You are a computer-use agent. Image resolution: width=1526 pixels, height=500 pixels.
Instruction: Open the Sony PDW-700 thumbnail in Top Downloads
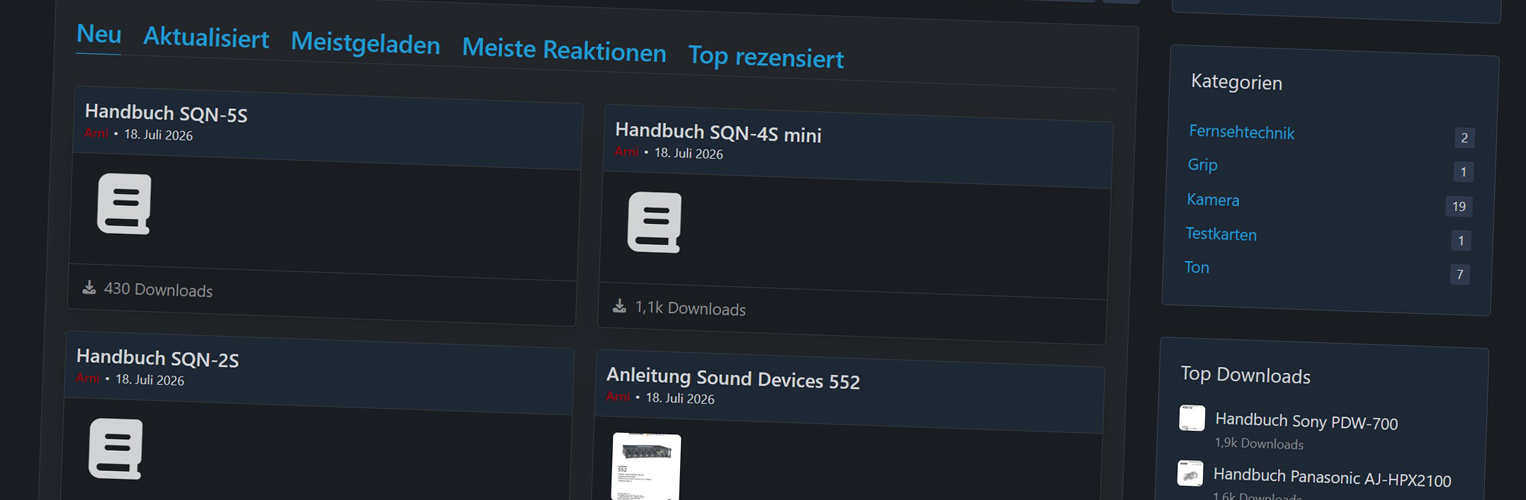click(1192, 418)
